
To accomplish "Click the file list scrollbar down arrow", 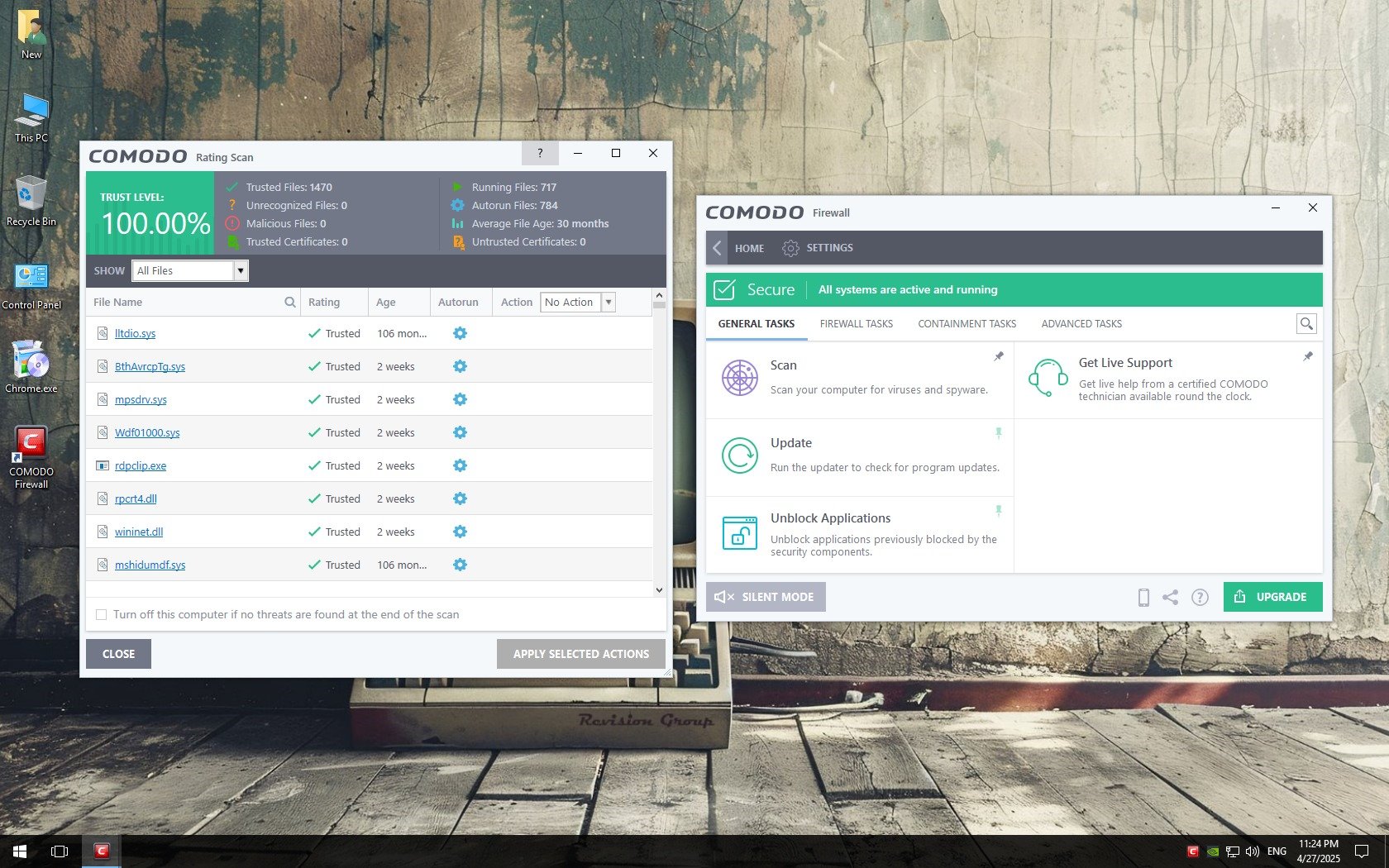I will coord(659,589).
